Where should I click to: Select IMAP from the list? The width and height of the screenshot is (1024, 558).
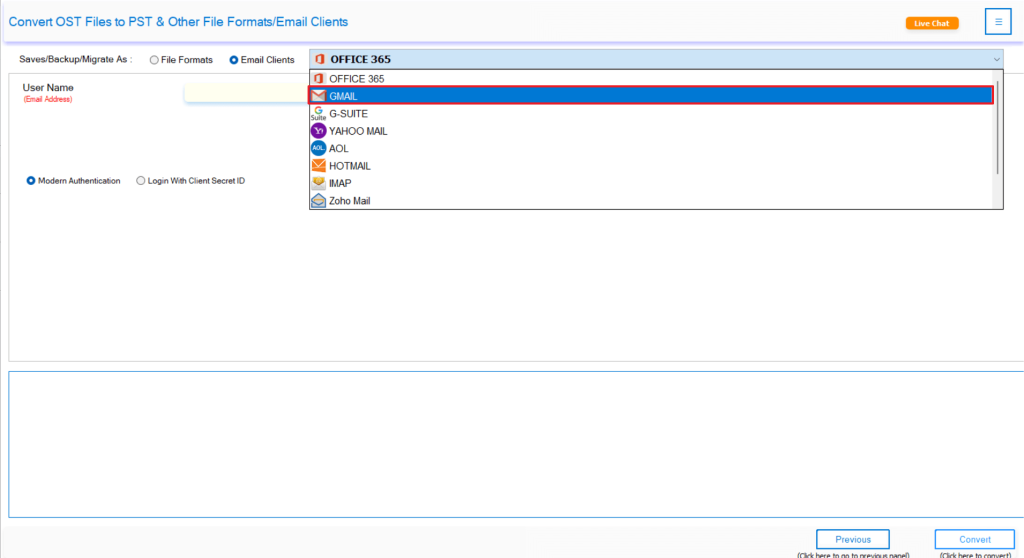pyautogui.click(x=651, y=183)
